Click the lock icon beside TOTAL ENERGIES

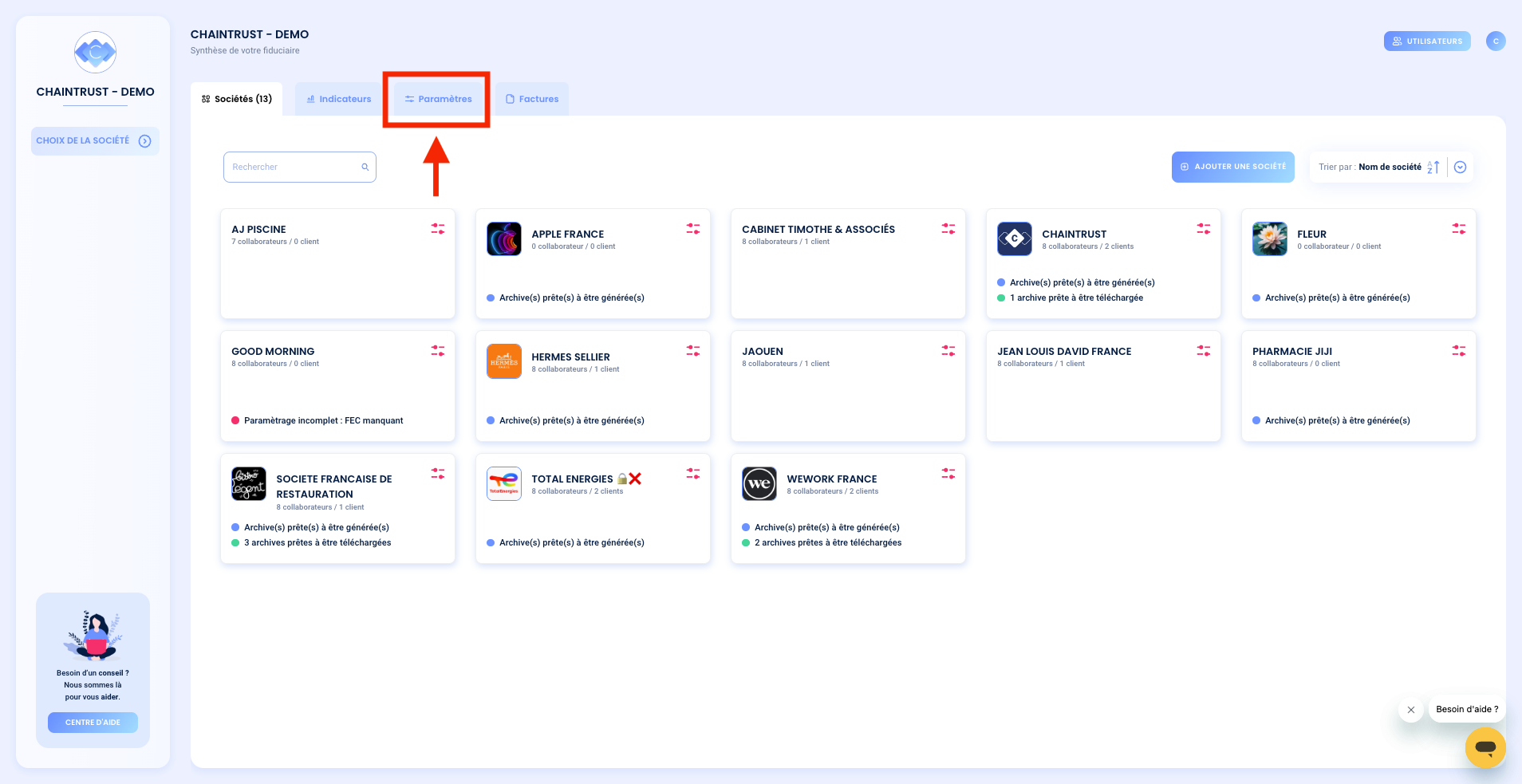[x=622, y=479]
